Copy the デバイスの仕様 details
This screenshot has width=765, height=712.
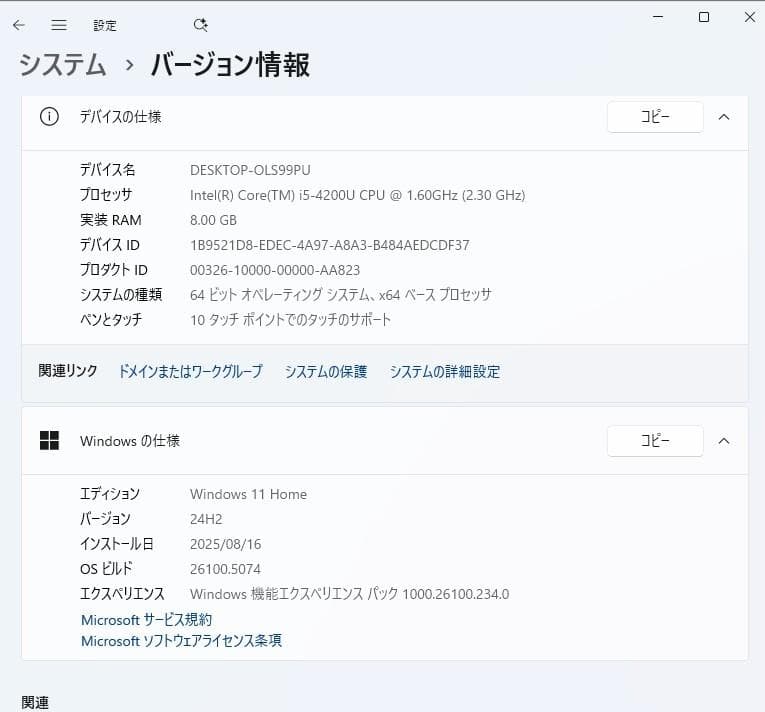click(x=655, y=117)
